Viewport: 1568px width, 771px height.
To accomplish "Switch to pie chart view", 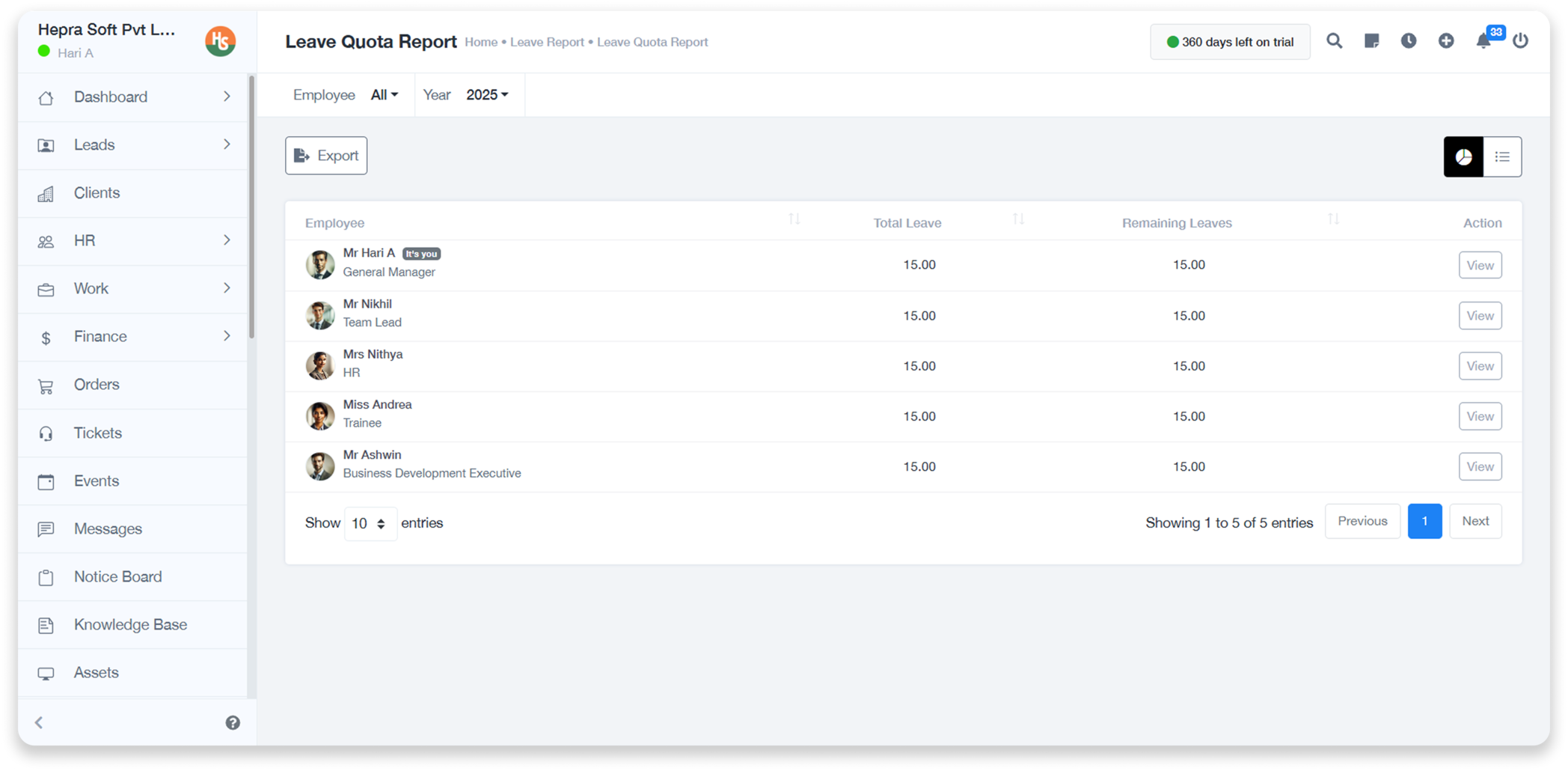I will 1463,156.
